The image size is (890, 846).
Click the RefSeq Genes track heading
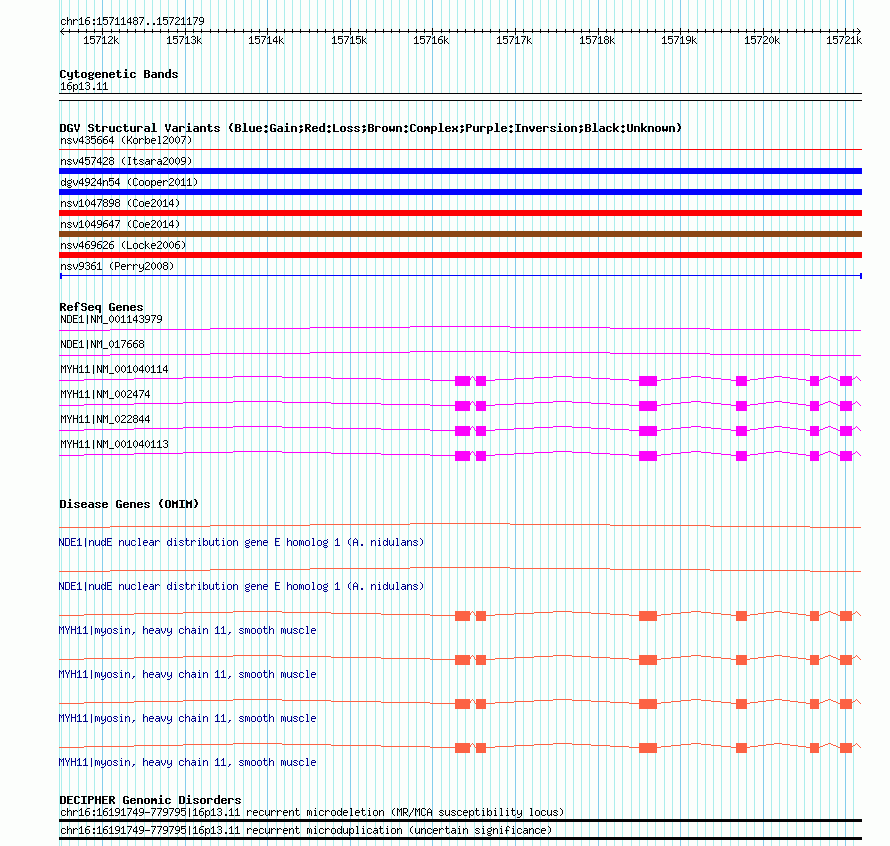pyautogui.click(x=101, y=307)
